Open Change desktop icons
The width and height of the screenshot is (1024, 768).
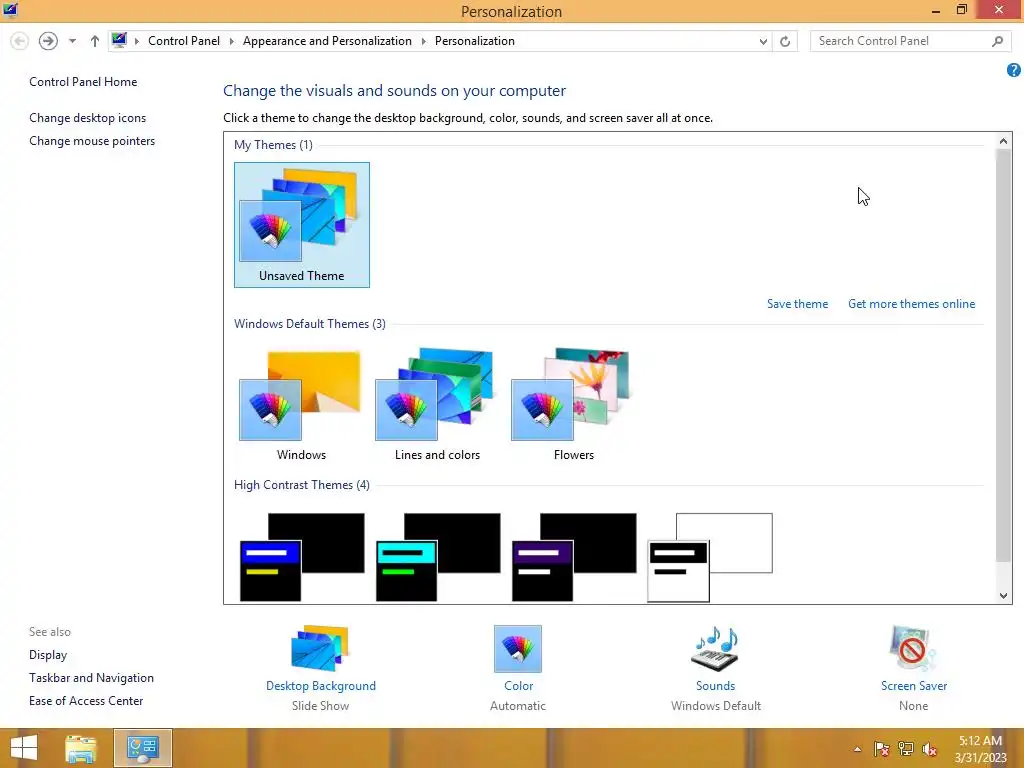click(88, 118)
